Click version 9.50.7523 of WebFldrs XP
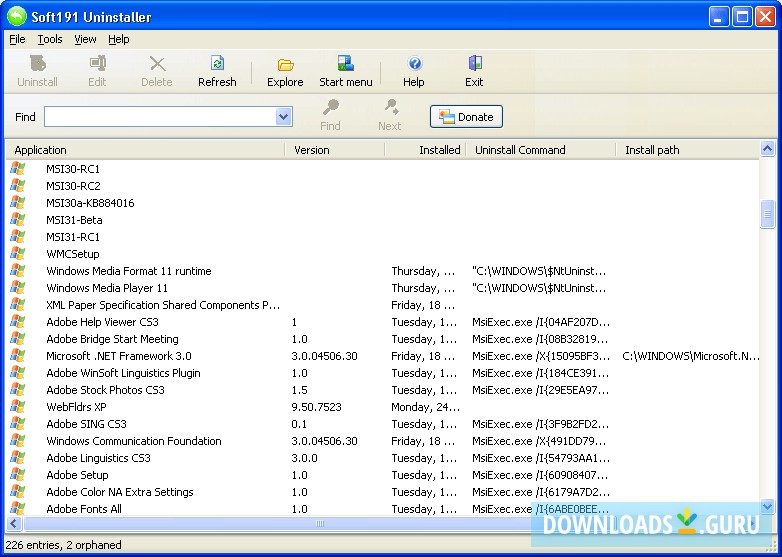 coord(317,407)
